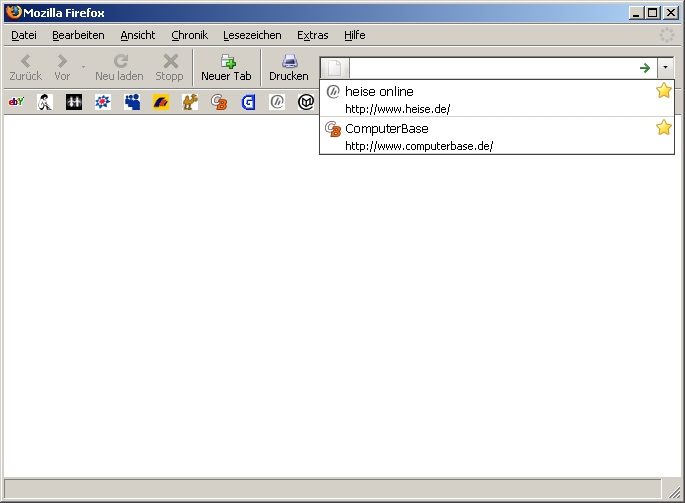Maximize the Firefox window

pyautogui.click(x=653, y=13)
